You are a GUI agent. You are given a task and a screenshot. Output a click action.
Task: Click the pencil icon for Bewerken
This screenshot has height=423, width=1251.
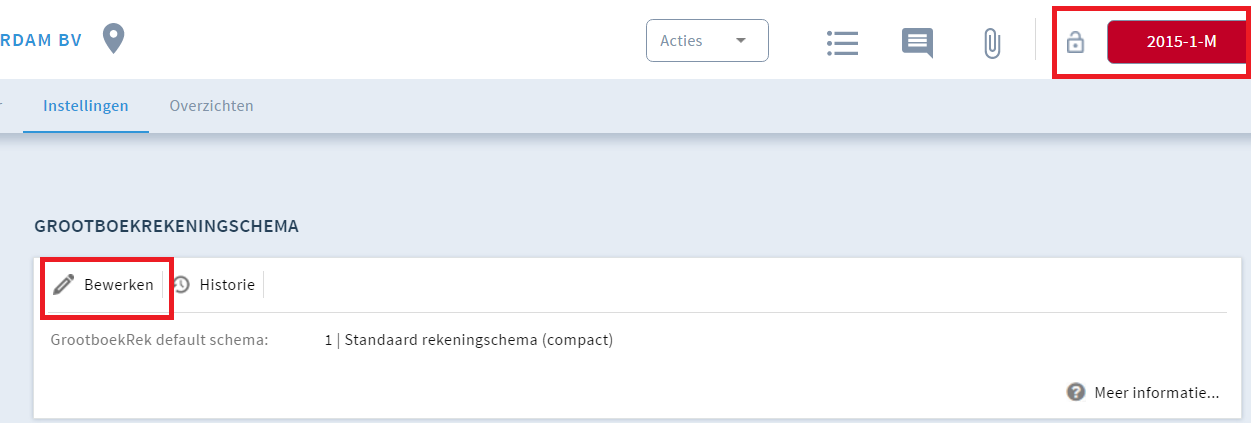click(x=64, y=285)
